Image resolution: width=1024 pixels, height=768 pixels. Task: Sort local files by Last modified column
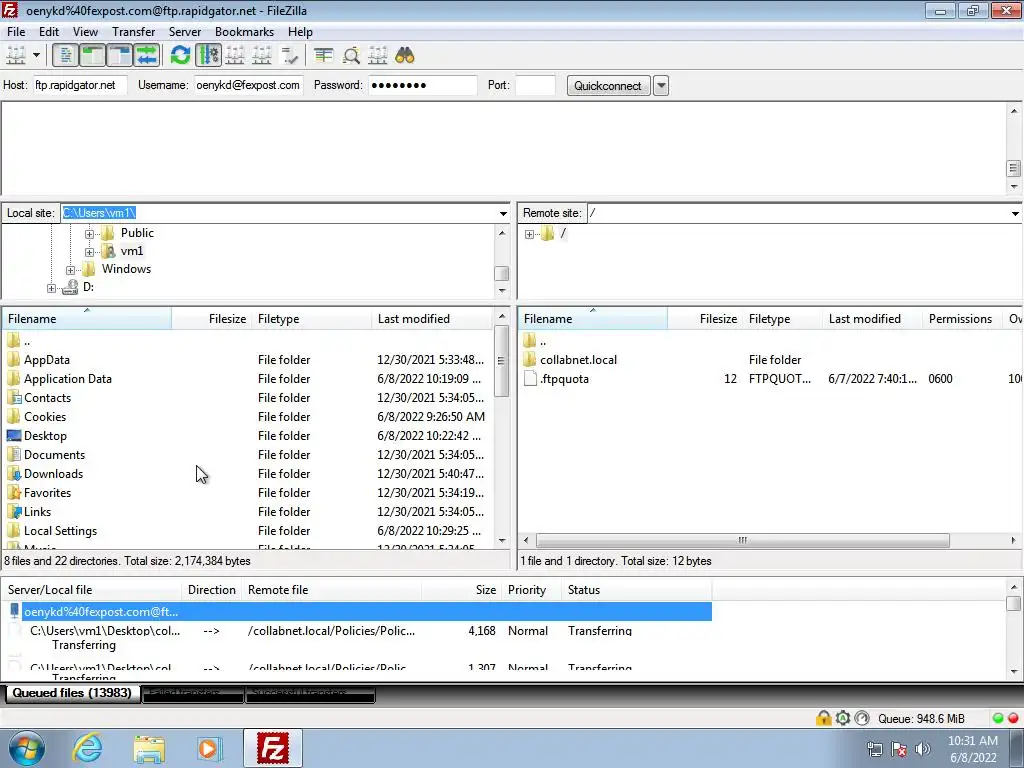(x=431, y=319)
